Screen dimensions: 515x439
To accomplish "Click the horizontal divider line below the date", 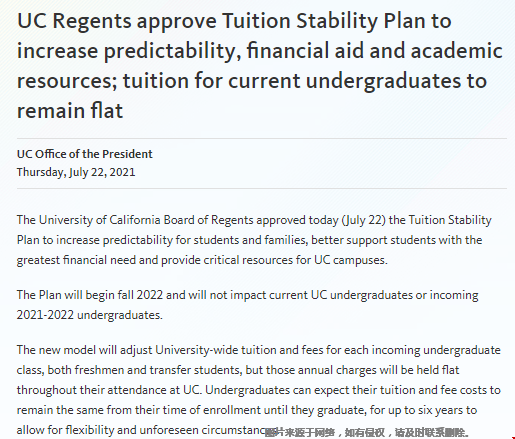I will click(x=262, y=188).
